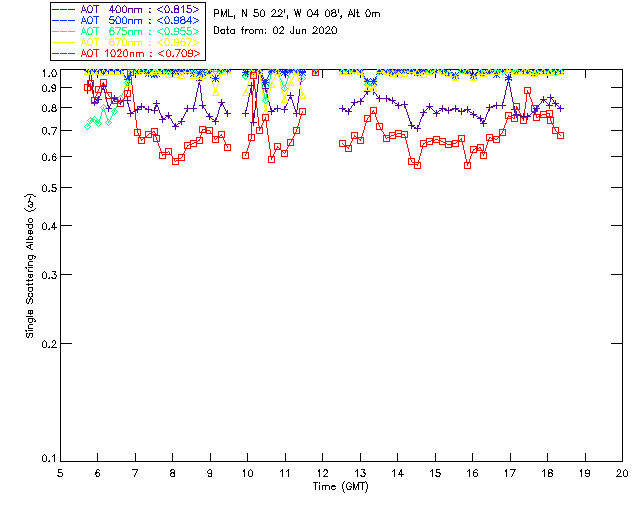Click the y-axis tick label 0.2
This screenshot has width=640, height=512.
tap(46, 344)
